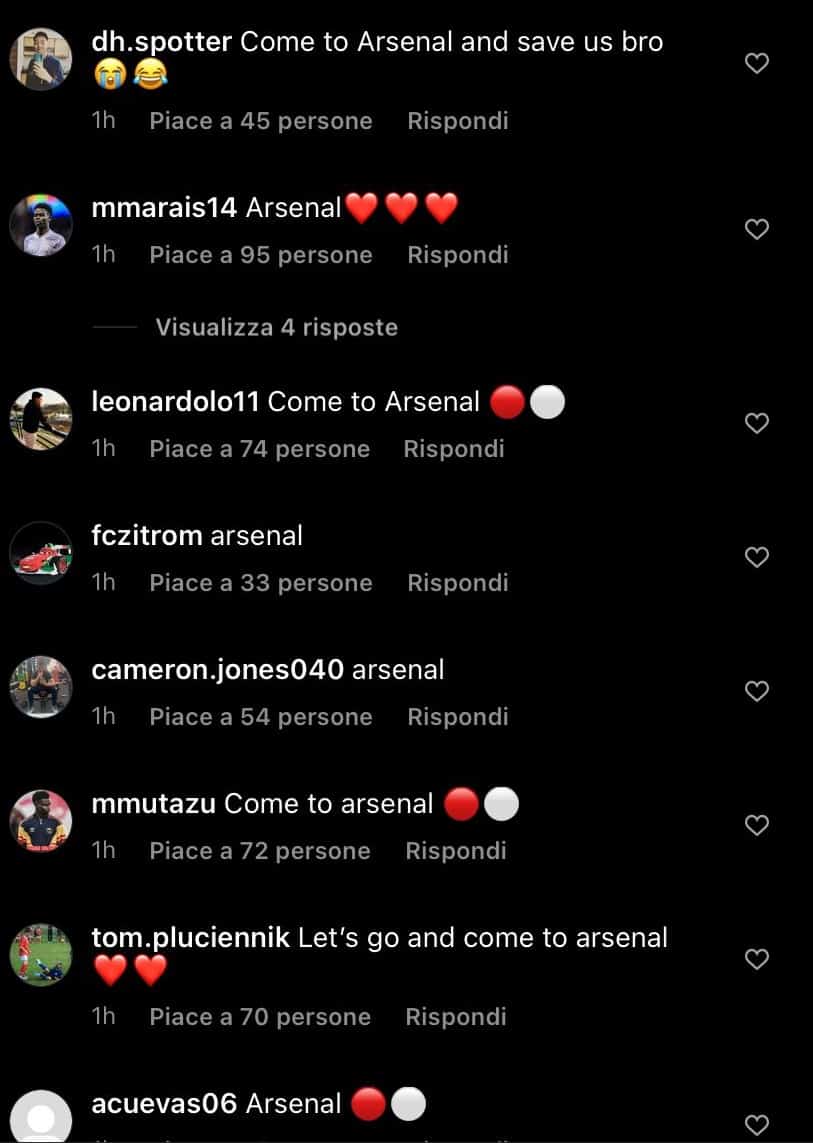View likes 'Piace a 74 persone'
The width and height of the screenshot is (813, 1143).
tap(260, 449)
